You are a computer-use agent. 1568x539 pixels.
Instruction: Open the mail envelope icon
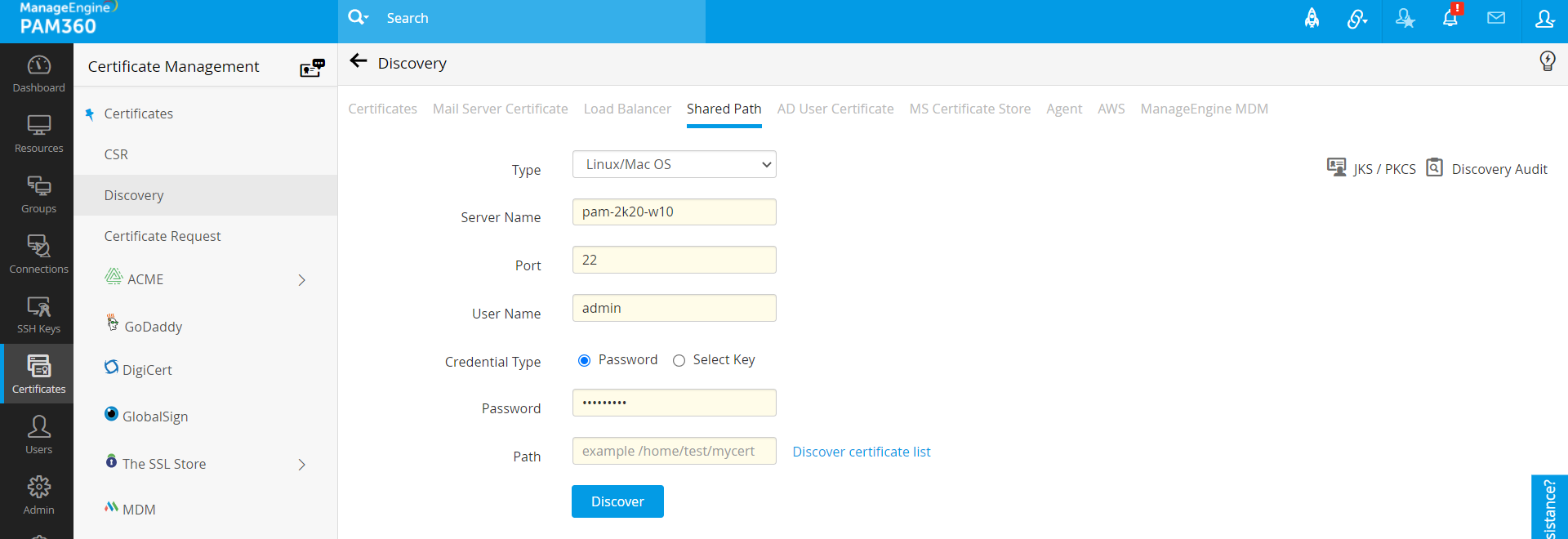pyautogui.click(x=1496, y=18)
